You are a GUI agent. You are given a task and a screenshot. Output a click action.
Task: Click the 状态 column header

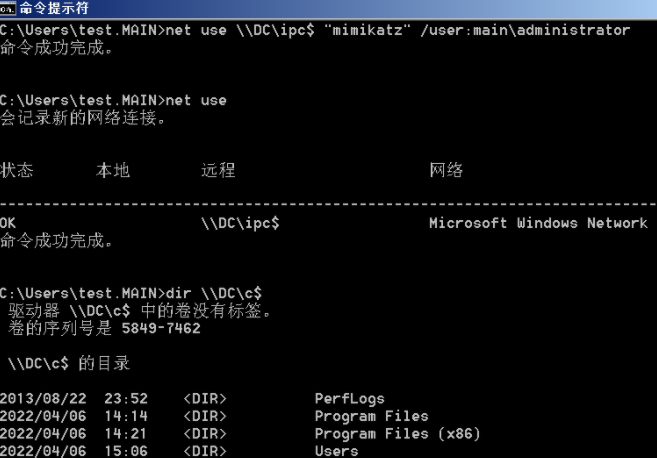pos(17,170)
